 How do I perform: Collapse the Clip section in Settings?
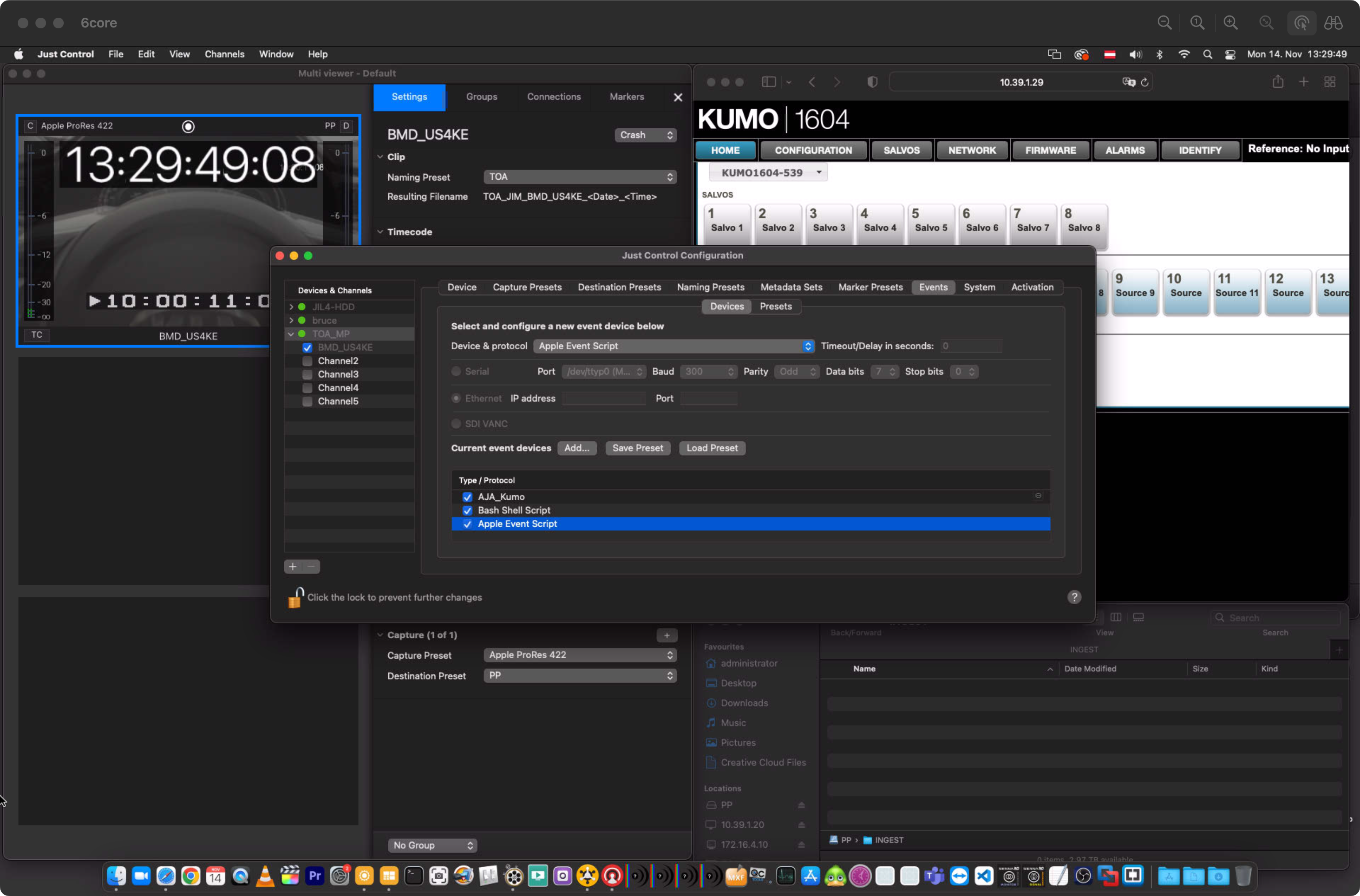pos(380,157)
